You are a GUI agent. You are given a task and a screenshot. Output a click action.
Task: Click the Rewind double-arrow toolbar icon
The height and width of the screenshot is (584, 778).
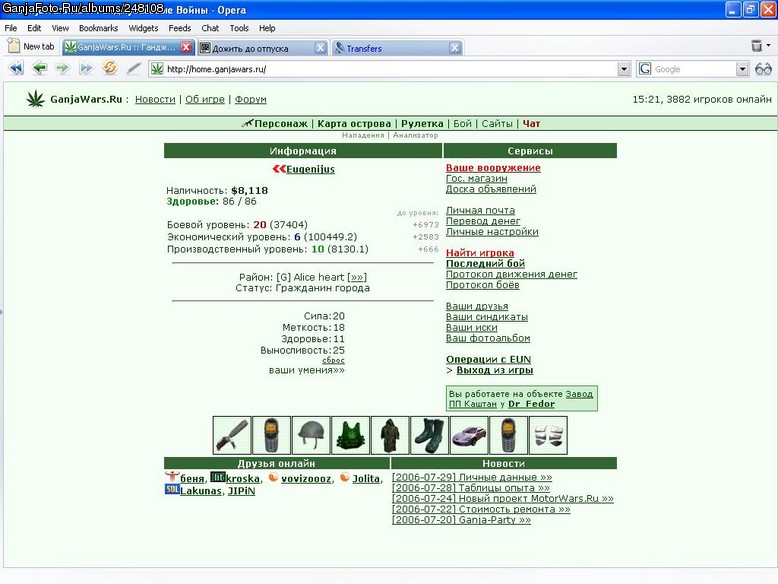tap(16, 68)
